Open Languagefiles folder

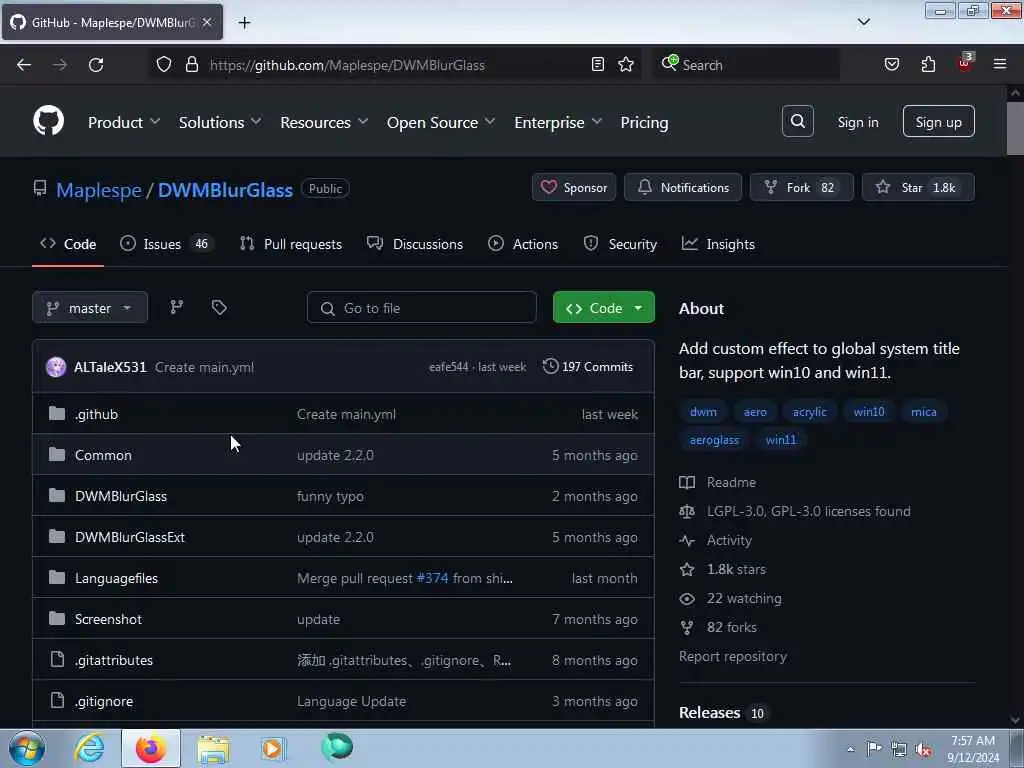point(116,578)
